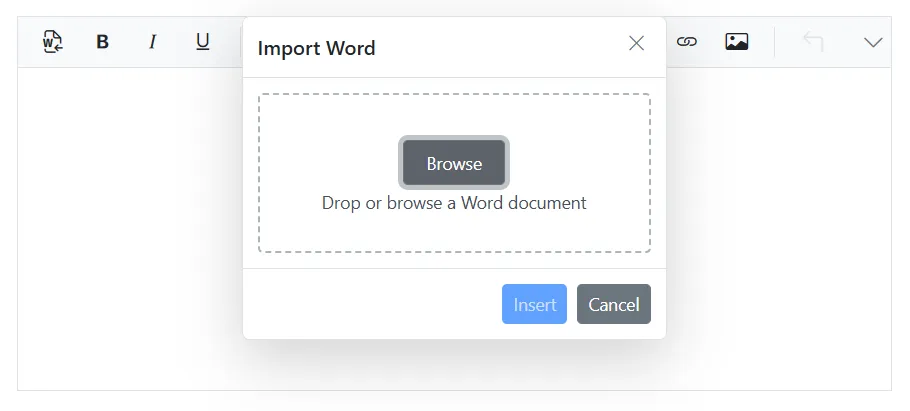Toggle underline formatting

[203, 42]
